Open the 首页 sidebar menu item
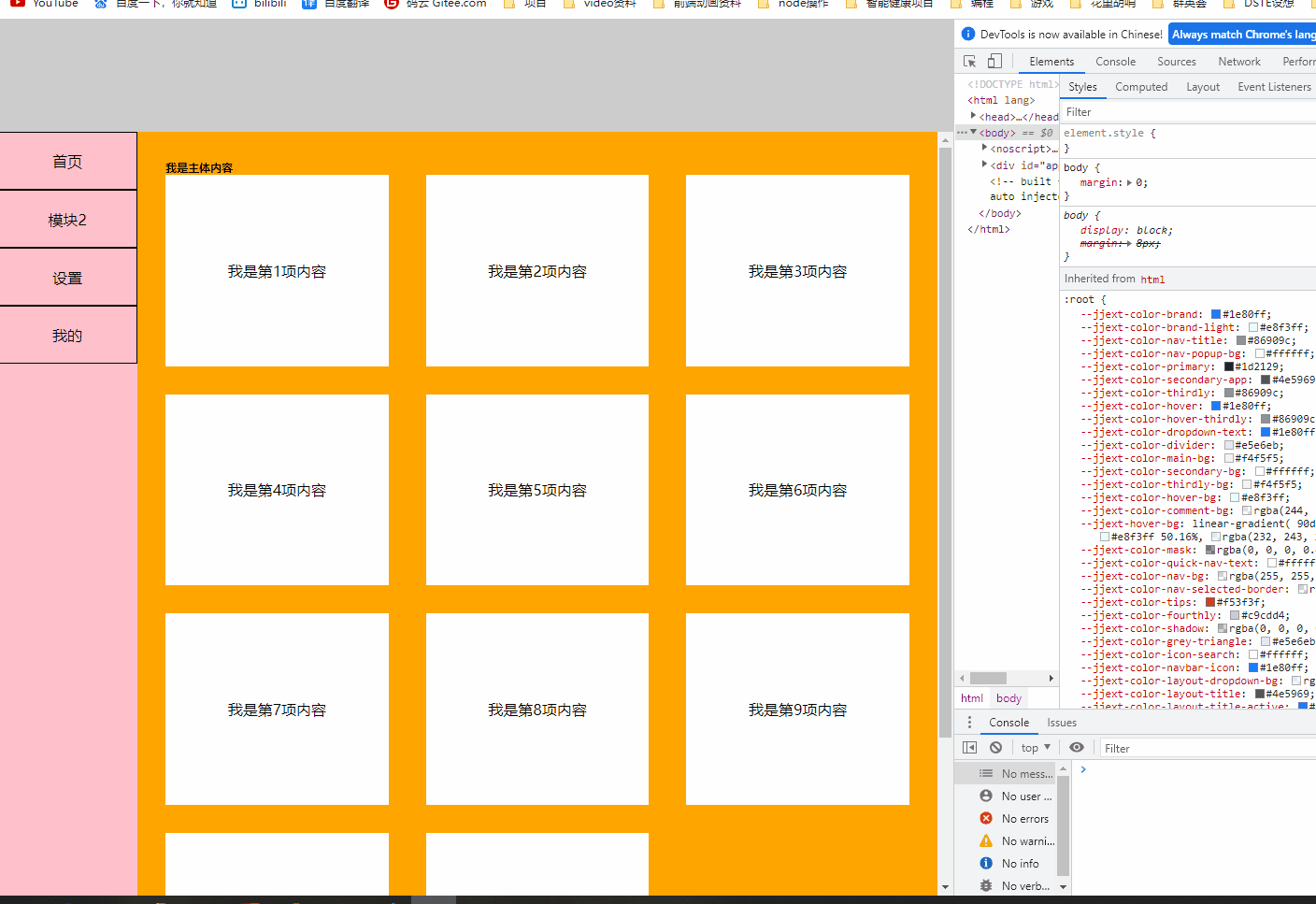 (x=68, y=162)
